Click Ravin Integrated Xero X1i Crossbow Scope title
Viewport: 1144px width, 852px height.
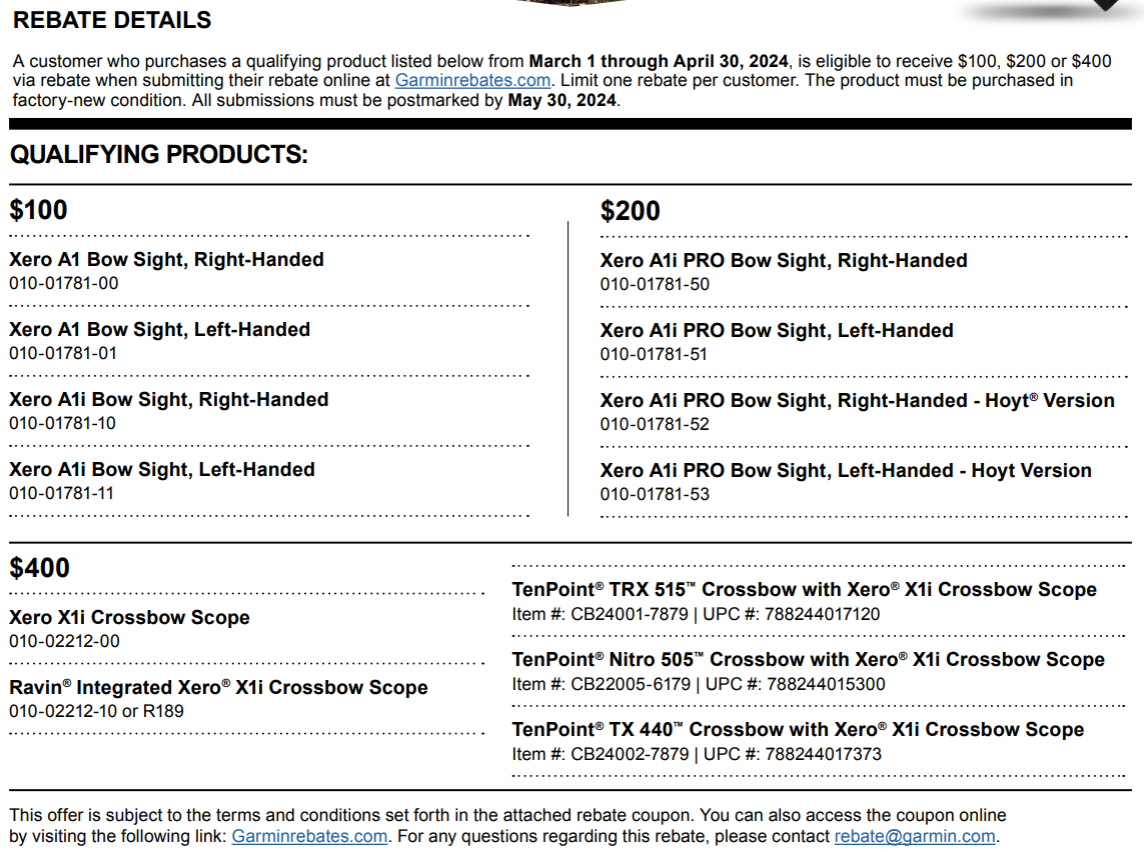pos(218,688)
